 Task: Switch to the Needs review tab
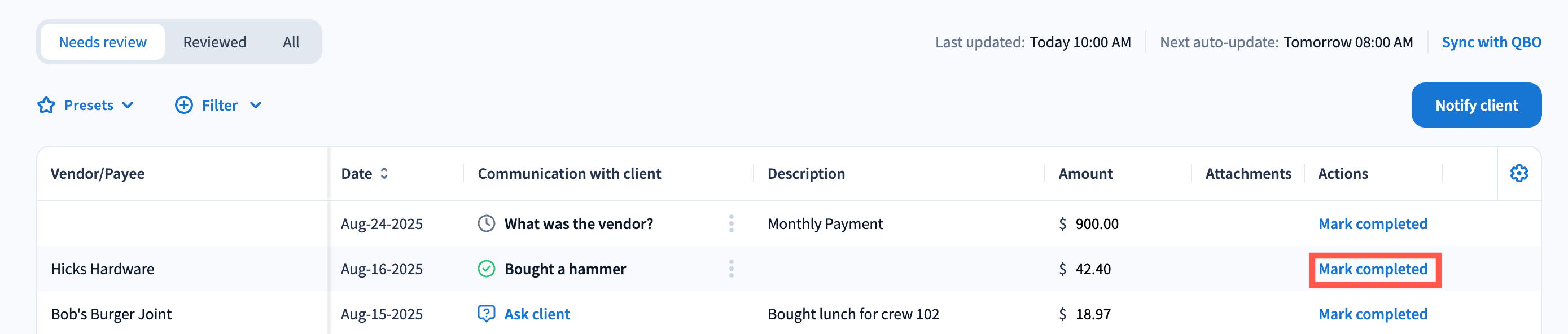click(x=102, y=42)
